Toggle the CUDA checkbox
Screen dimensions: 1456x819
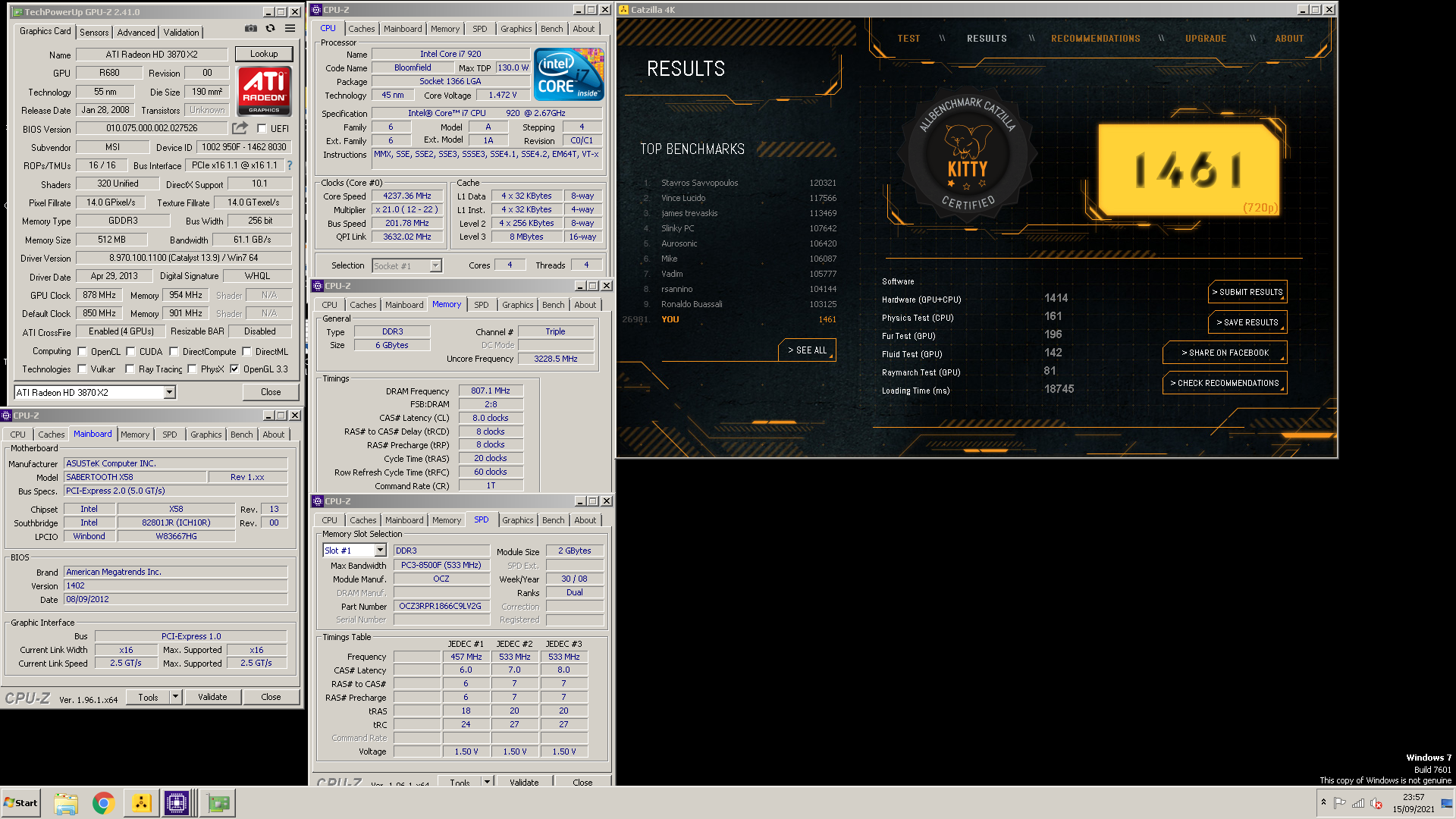130,351
